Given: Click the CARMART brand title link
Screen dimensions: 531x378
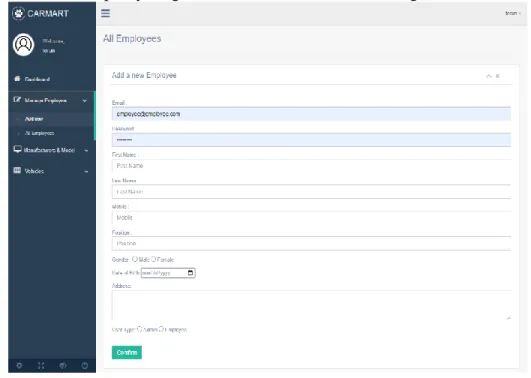Looking at the screenshot, I should (x=48, y=14).
